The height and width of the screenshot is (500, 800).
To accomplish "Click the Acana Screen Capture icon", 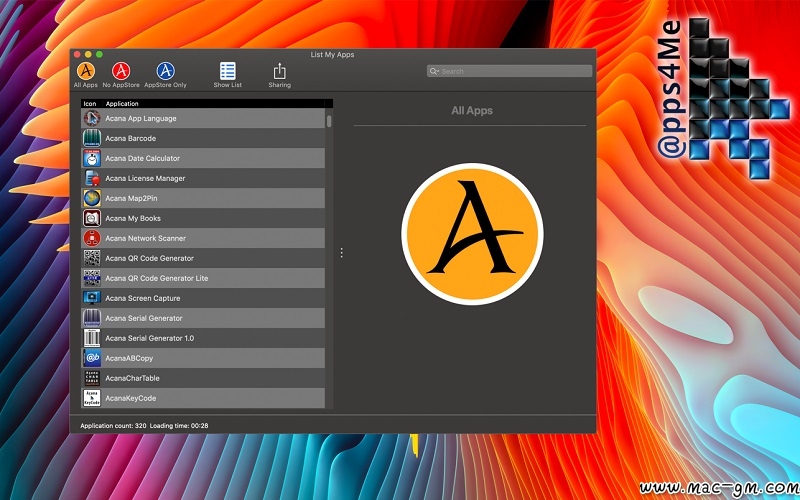I will coord(92,298).
